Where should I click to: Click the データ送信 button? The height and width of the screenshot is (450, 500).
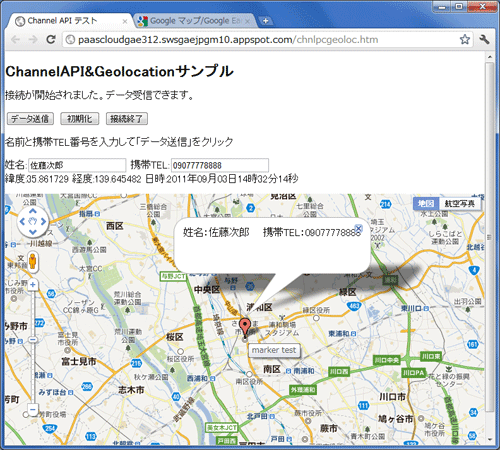tap(30, 119)
